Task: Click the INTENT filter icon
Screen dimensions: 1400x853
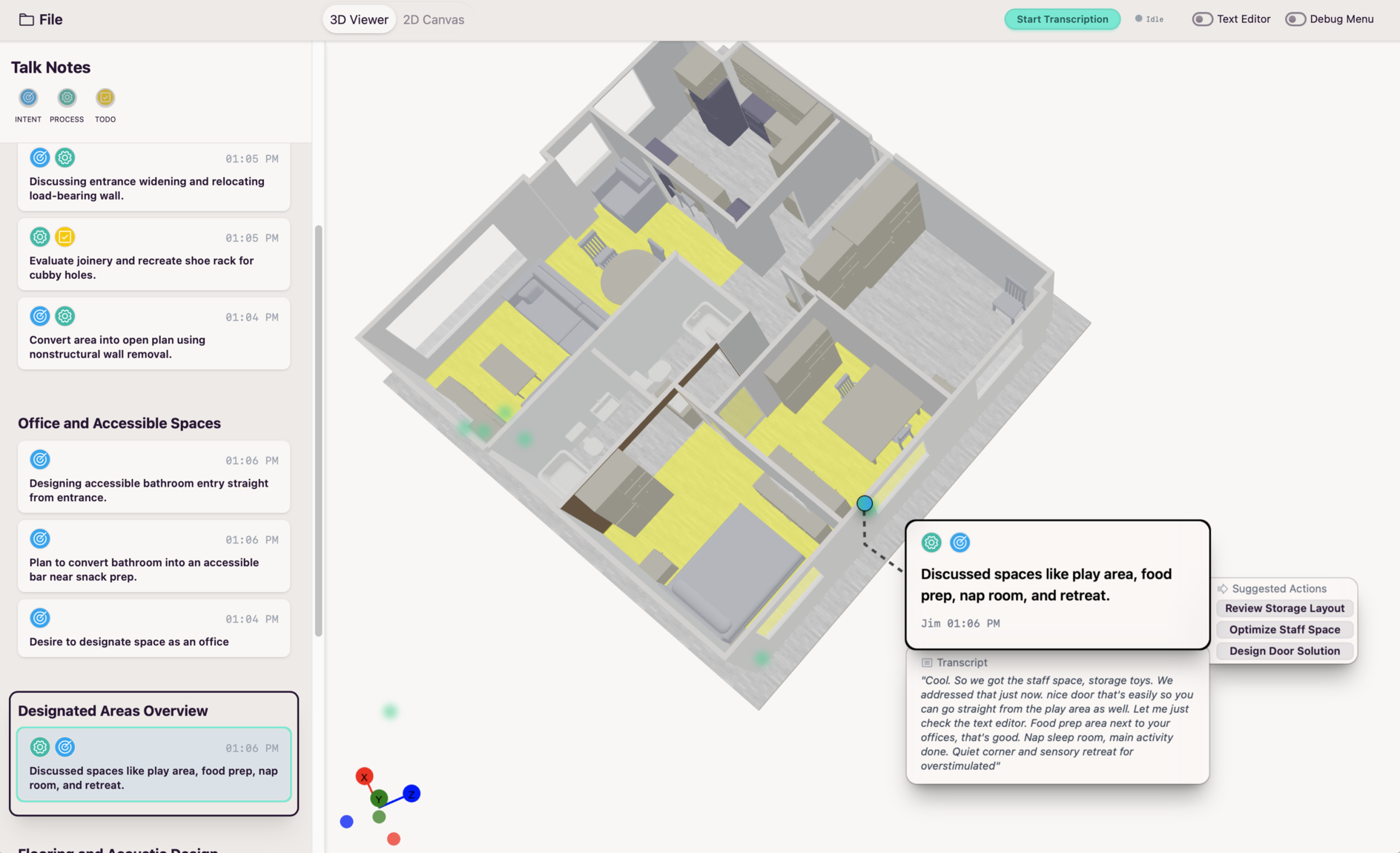Action: coord(28,98)
